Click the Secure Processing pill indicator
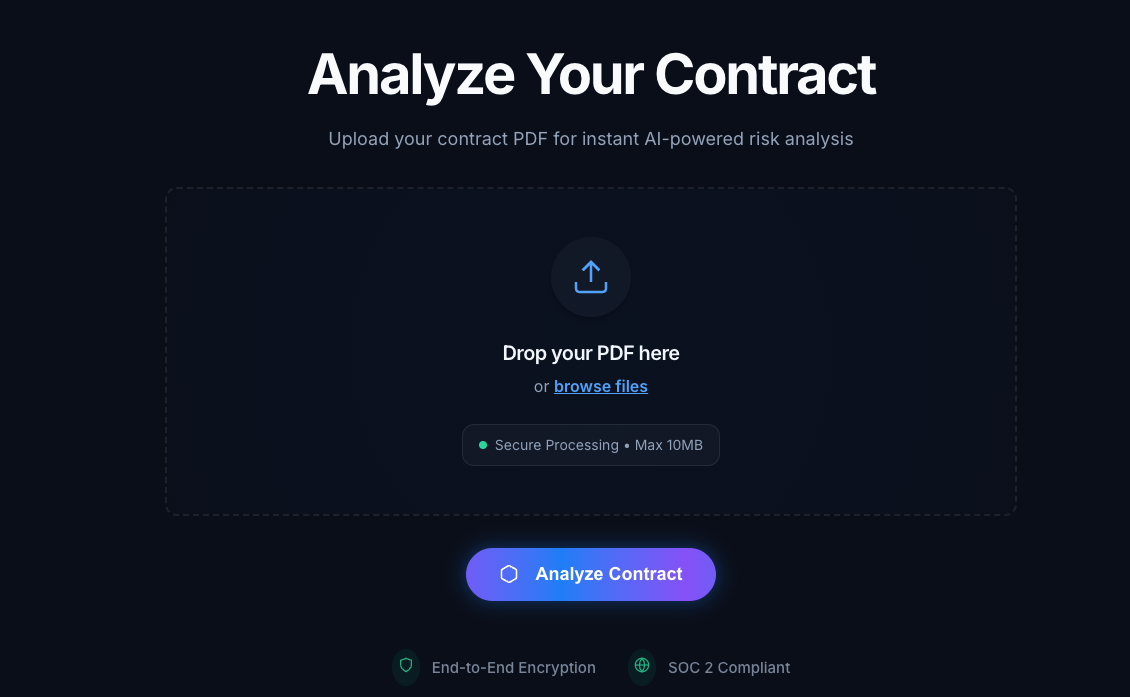 (591, 444)
